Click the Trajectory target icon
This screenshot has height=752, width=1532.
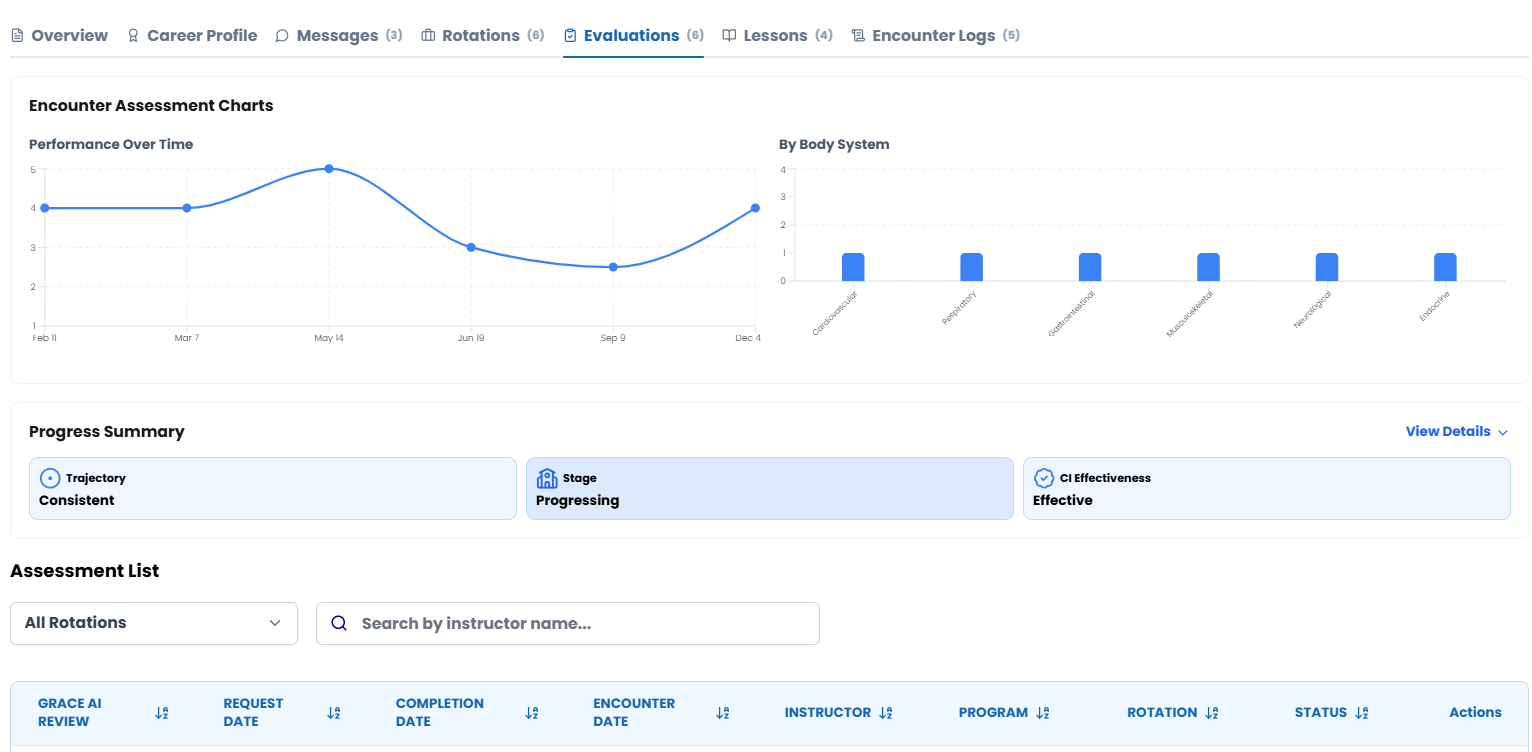click(50, 478)
